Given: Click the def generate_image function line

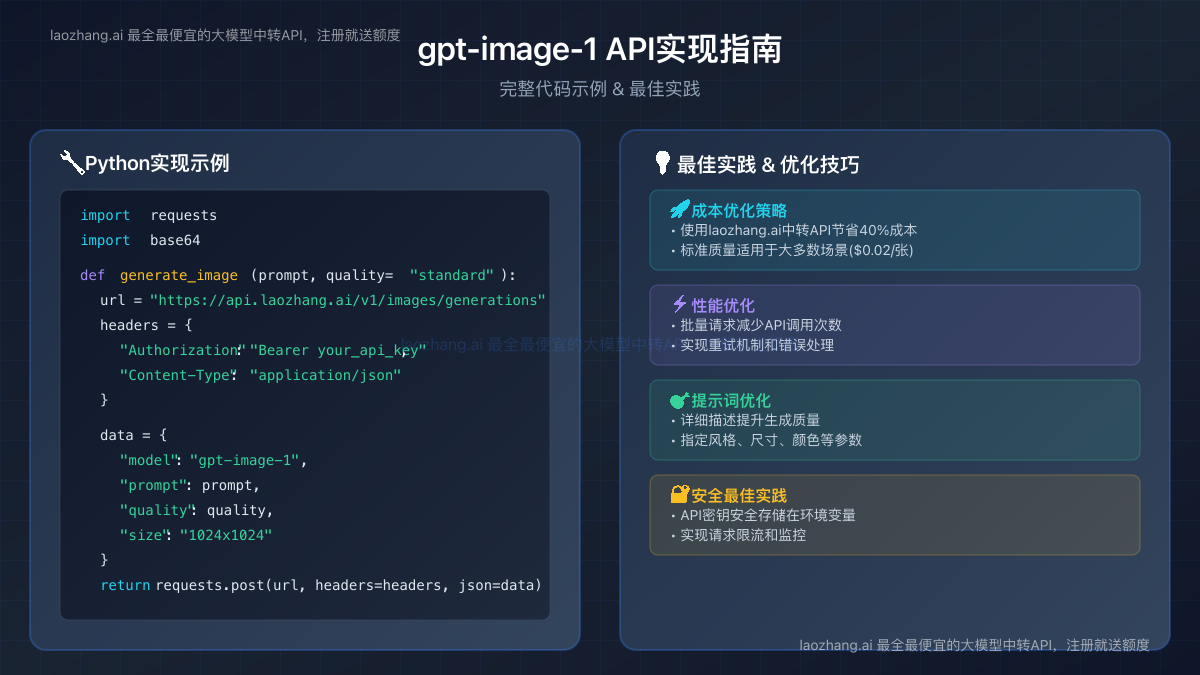Looking at the screenshot, I should point(298,275).
